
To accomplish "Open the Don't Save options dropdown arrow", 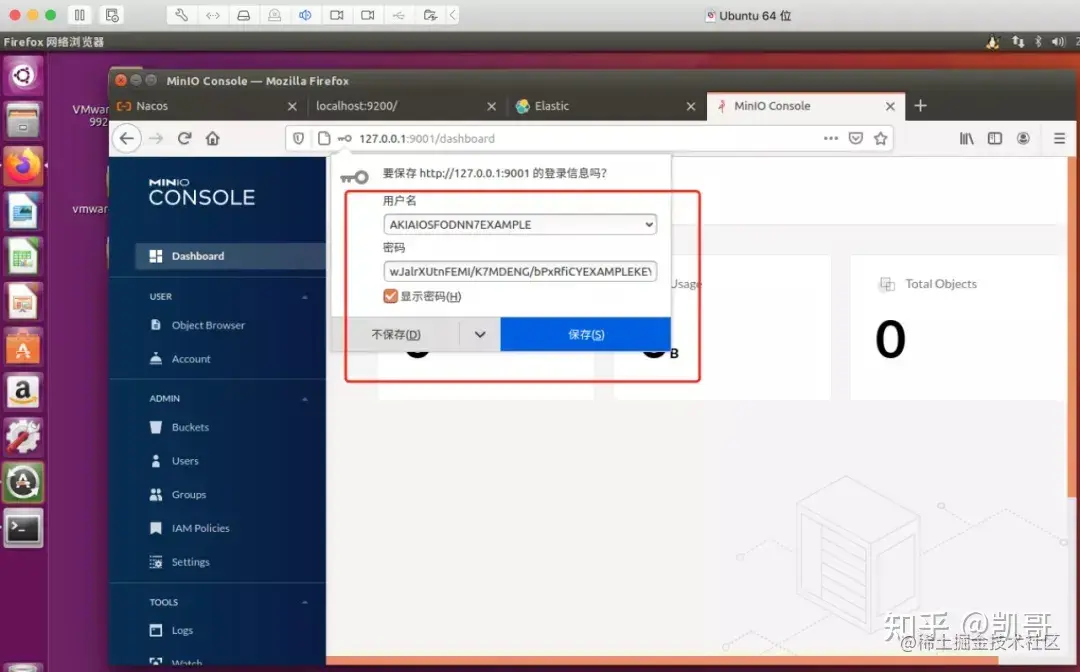I will tap(480, 335).
